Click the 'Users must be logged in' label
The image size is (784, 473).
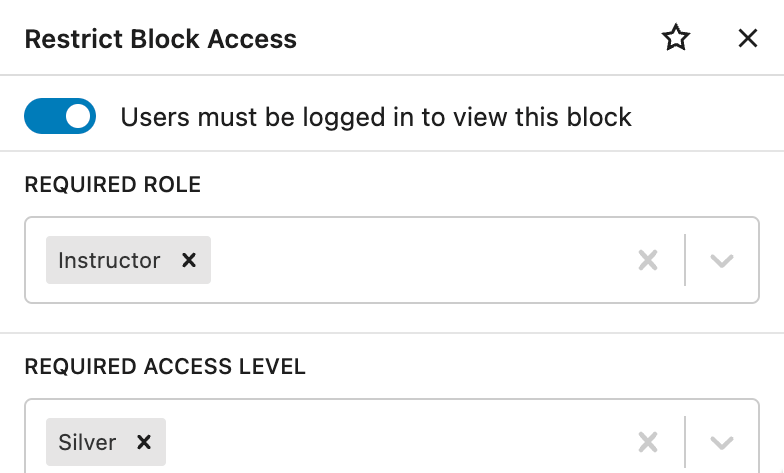pos(376,117)
